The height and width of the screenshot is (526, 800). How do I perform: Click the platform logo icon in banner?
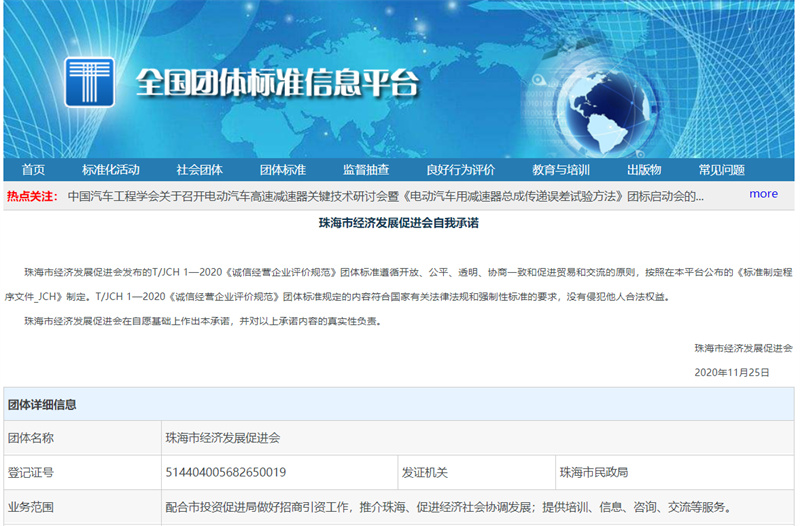89,82
